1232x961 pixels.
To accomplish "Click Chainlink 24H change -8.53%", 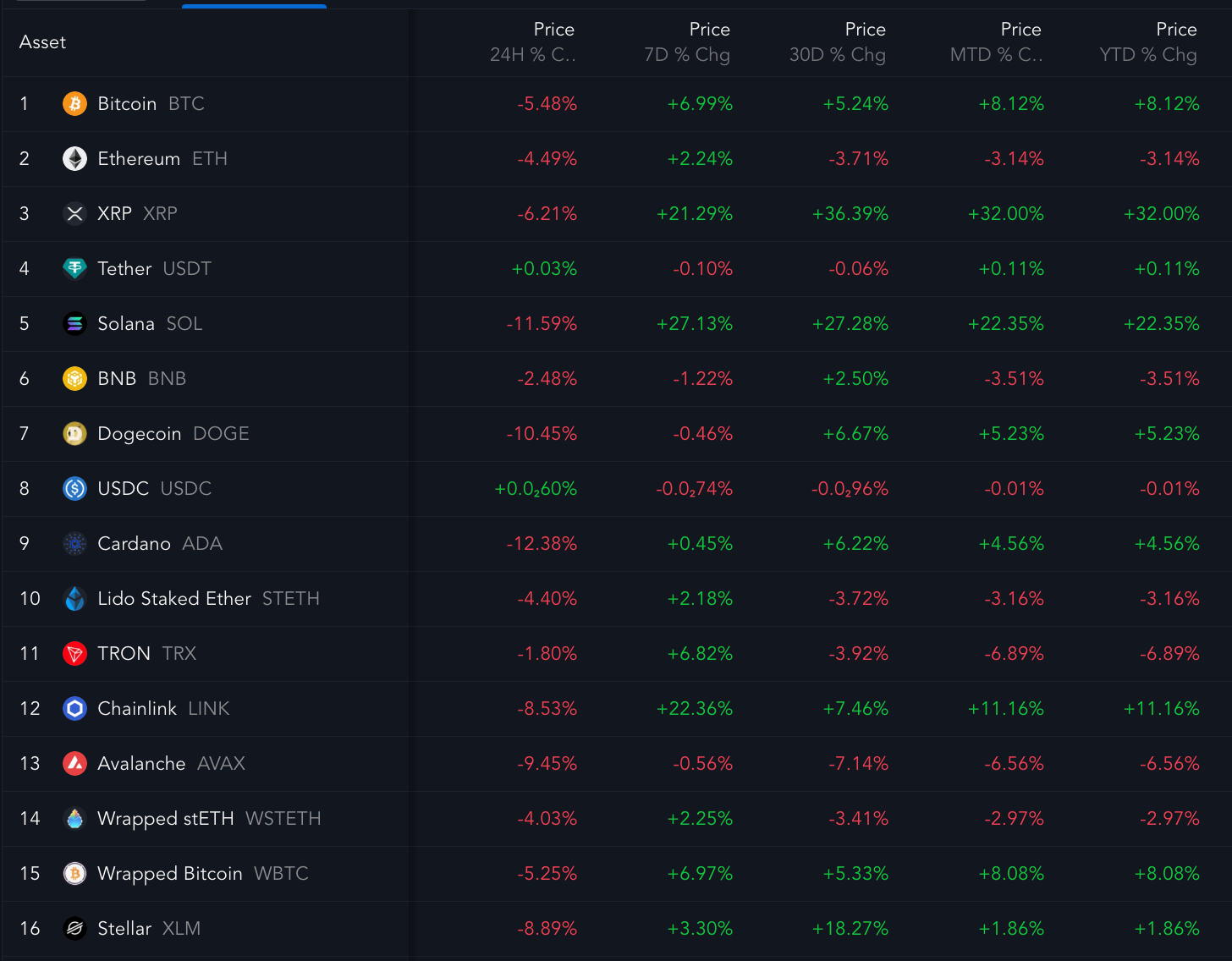I will (547, 709).
